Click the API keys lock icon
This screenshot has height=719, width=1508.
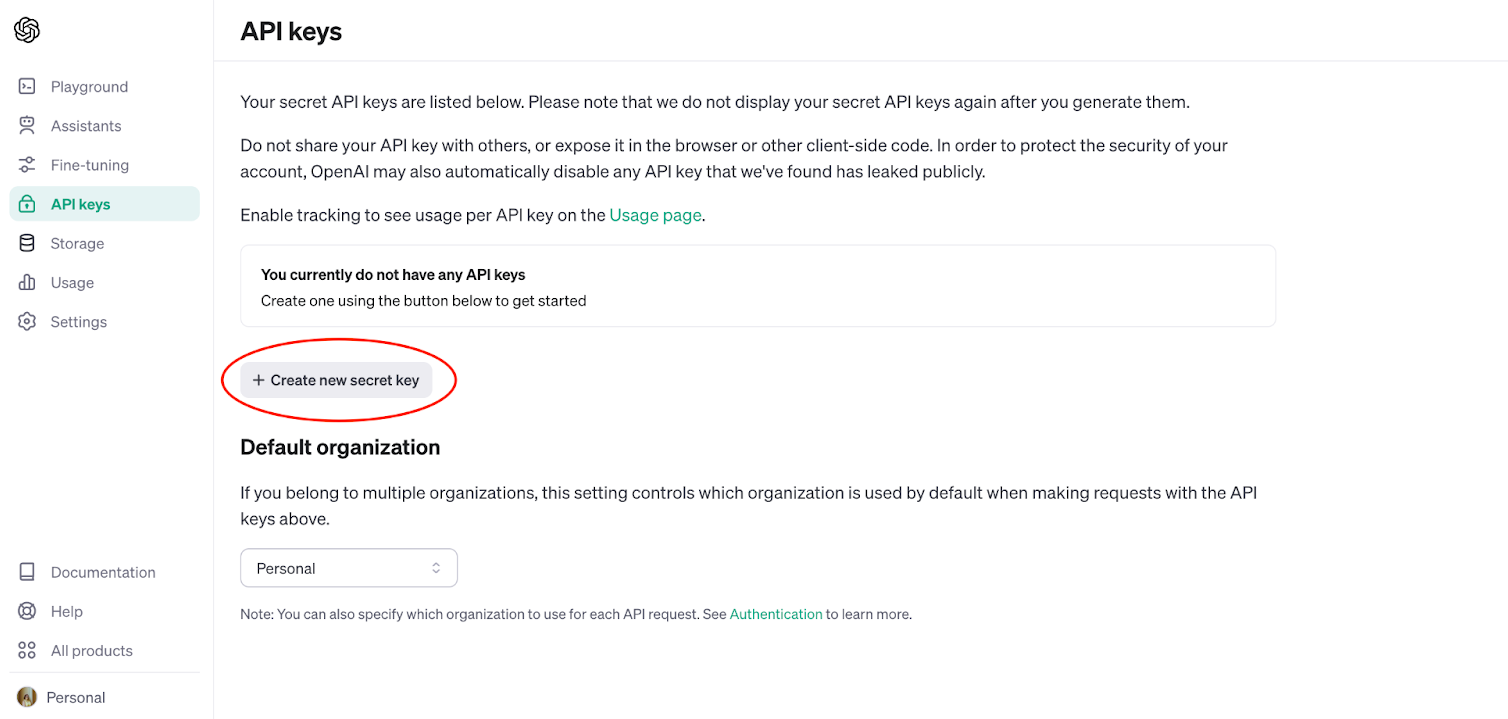(27, 203)
